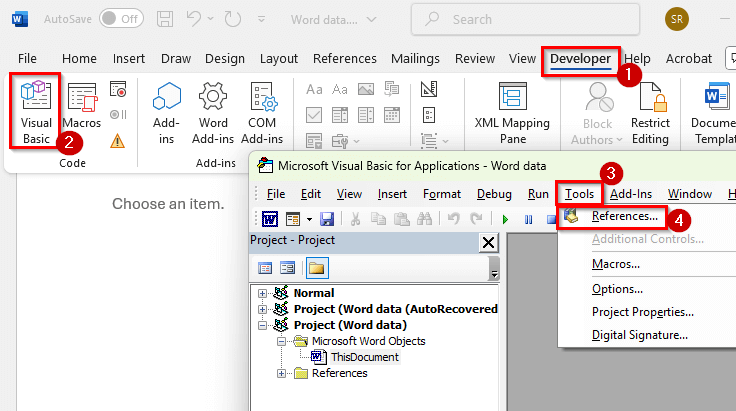This screenshot has height=411, width=736.
Task: Undo last action in Word
Action: 193,19
